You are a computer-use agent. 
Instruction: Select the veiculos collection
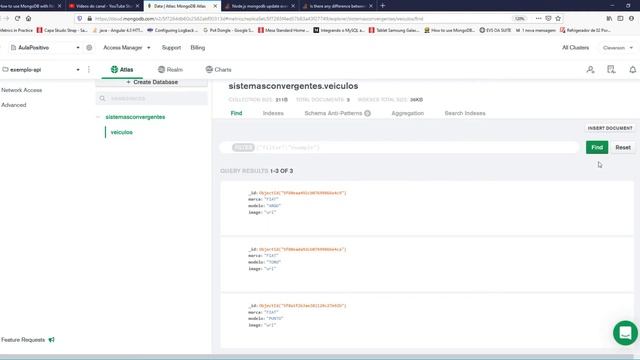(122, 132)
